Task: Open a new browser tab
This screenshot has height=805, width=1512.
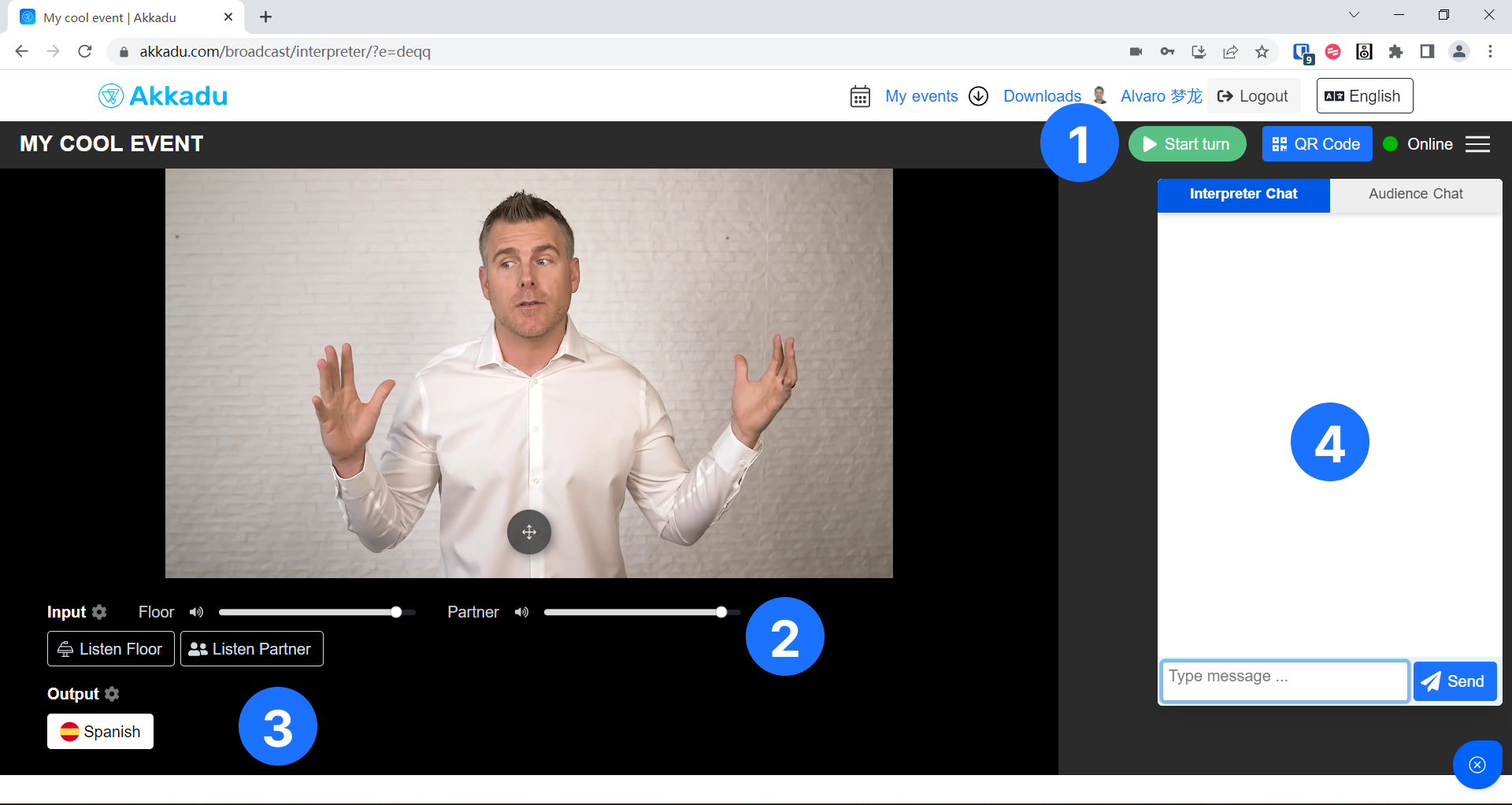Action: pos(266,17)
